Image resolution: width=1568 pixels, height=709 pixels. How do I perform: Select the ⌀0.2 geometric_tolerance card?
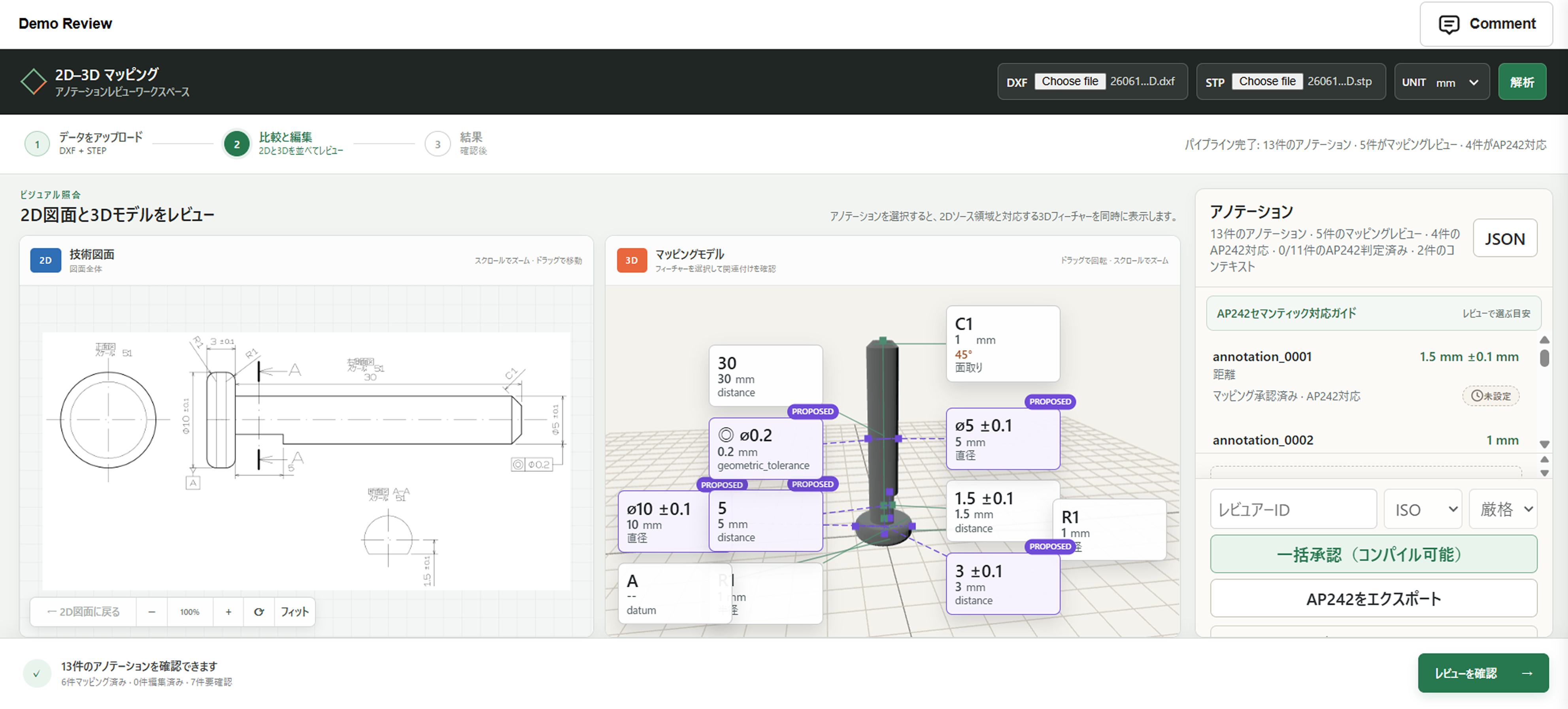(x=765, y=448)
